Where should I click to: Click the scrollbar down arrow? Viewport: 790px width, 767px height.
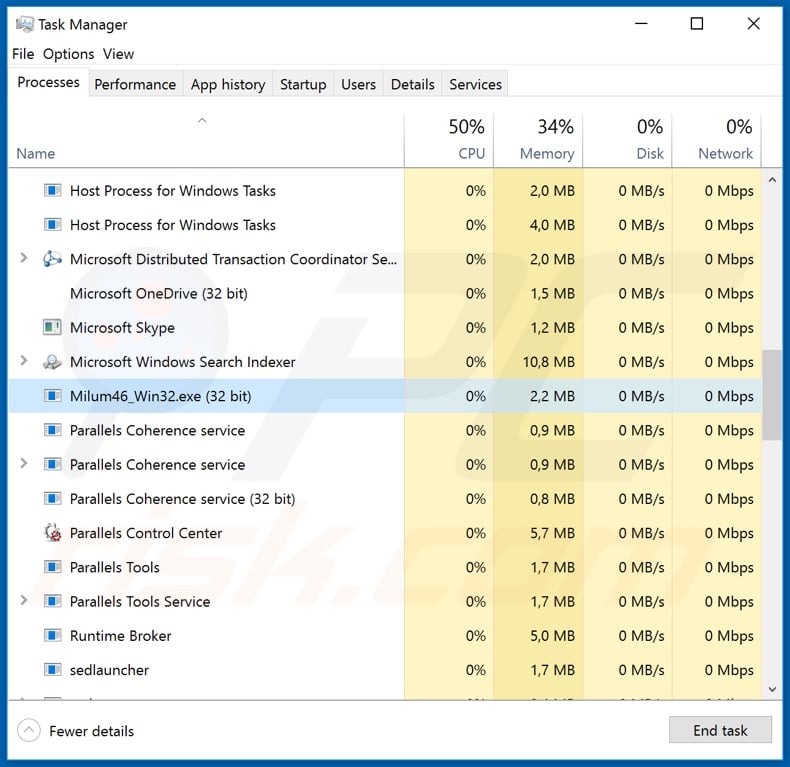coord(772,689)
